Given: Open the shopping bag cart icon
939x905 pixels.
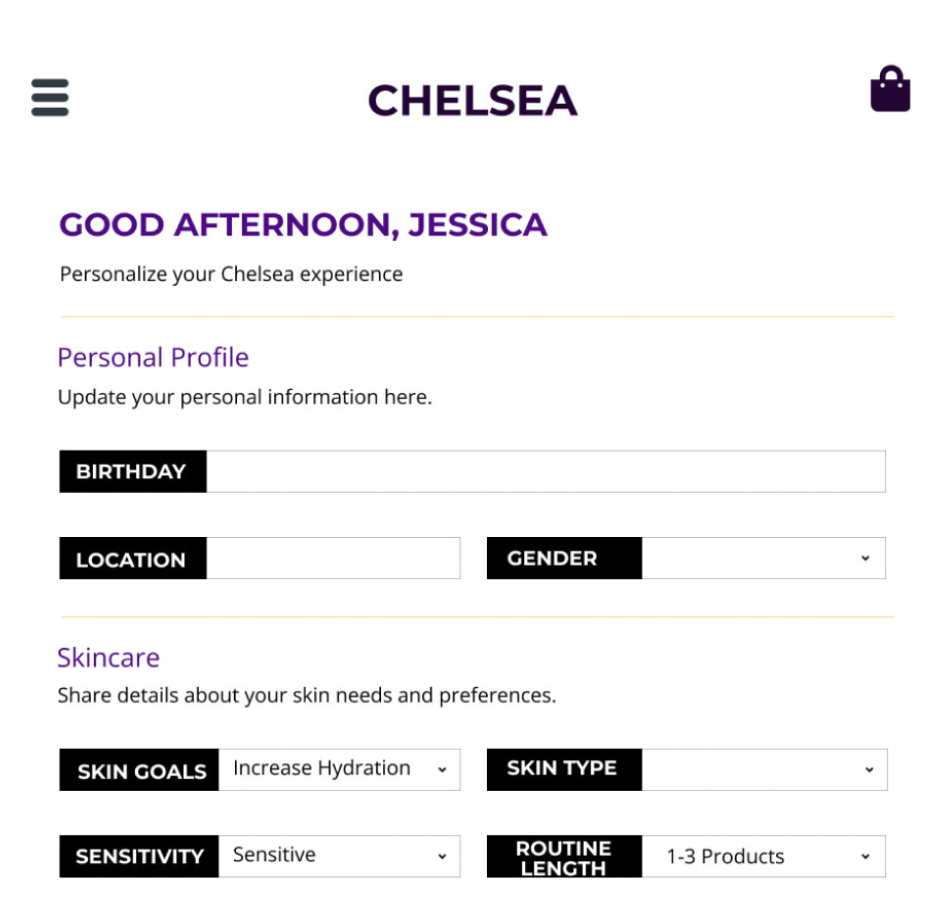Looking at the screenshot, I should coord(890,89).
